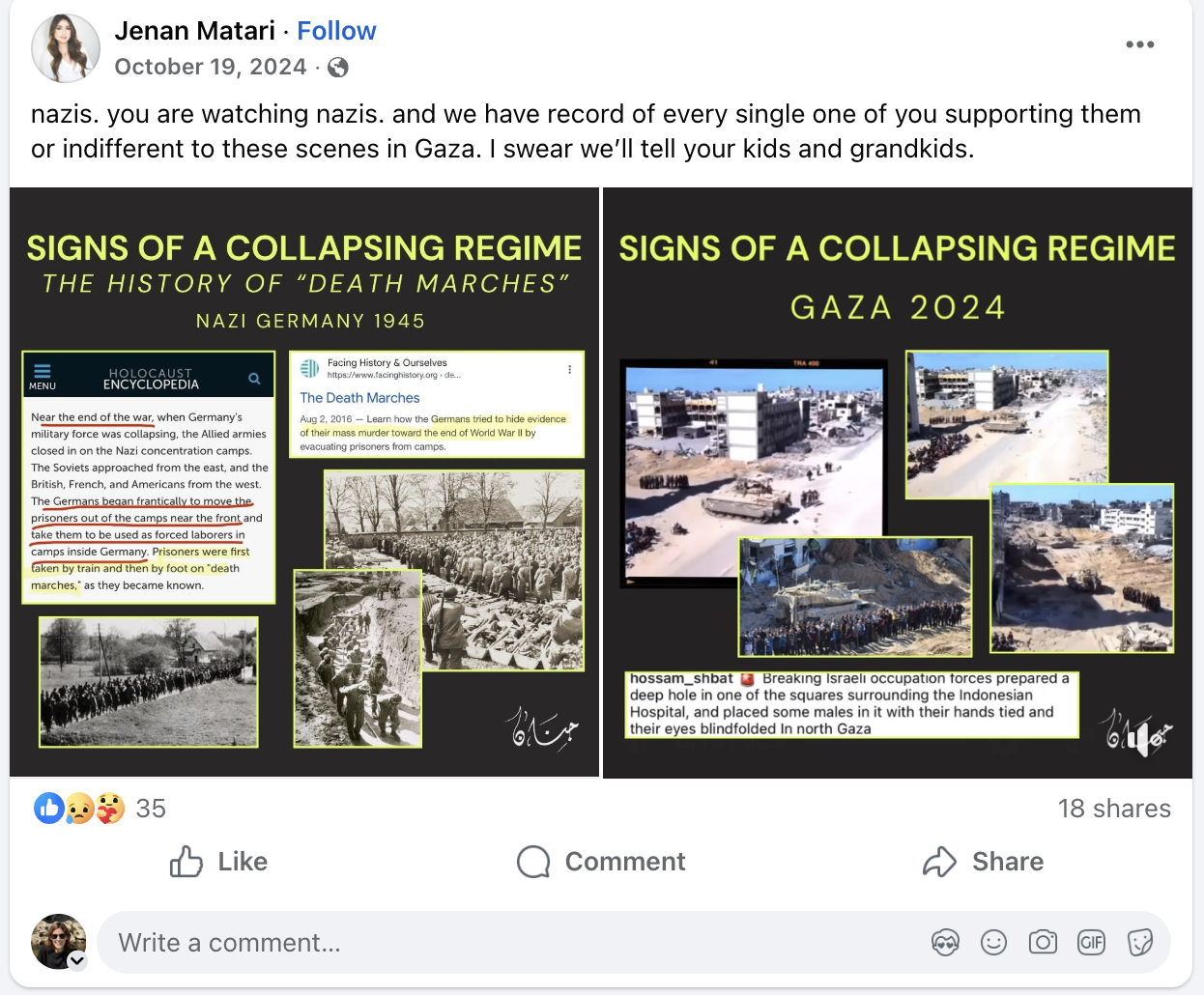
Task: Follow Jenan Matari
Action: tap(336, 31)
